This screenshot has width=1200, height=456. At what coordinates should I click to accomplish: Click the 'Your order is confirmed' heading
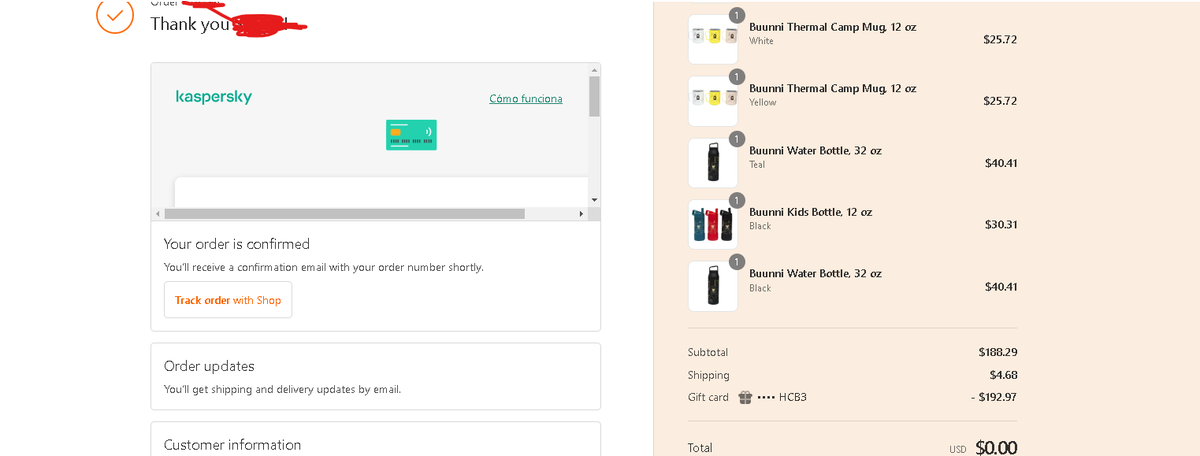pos(237,244)
